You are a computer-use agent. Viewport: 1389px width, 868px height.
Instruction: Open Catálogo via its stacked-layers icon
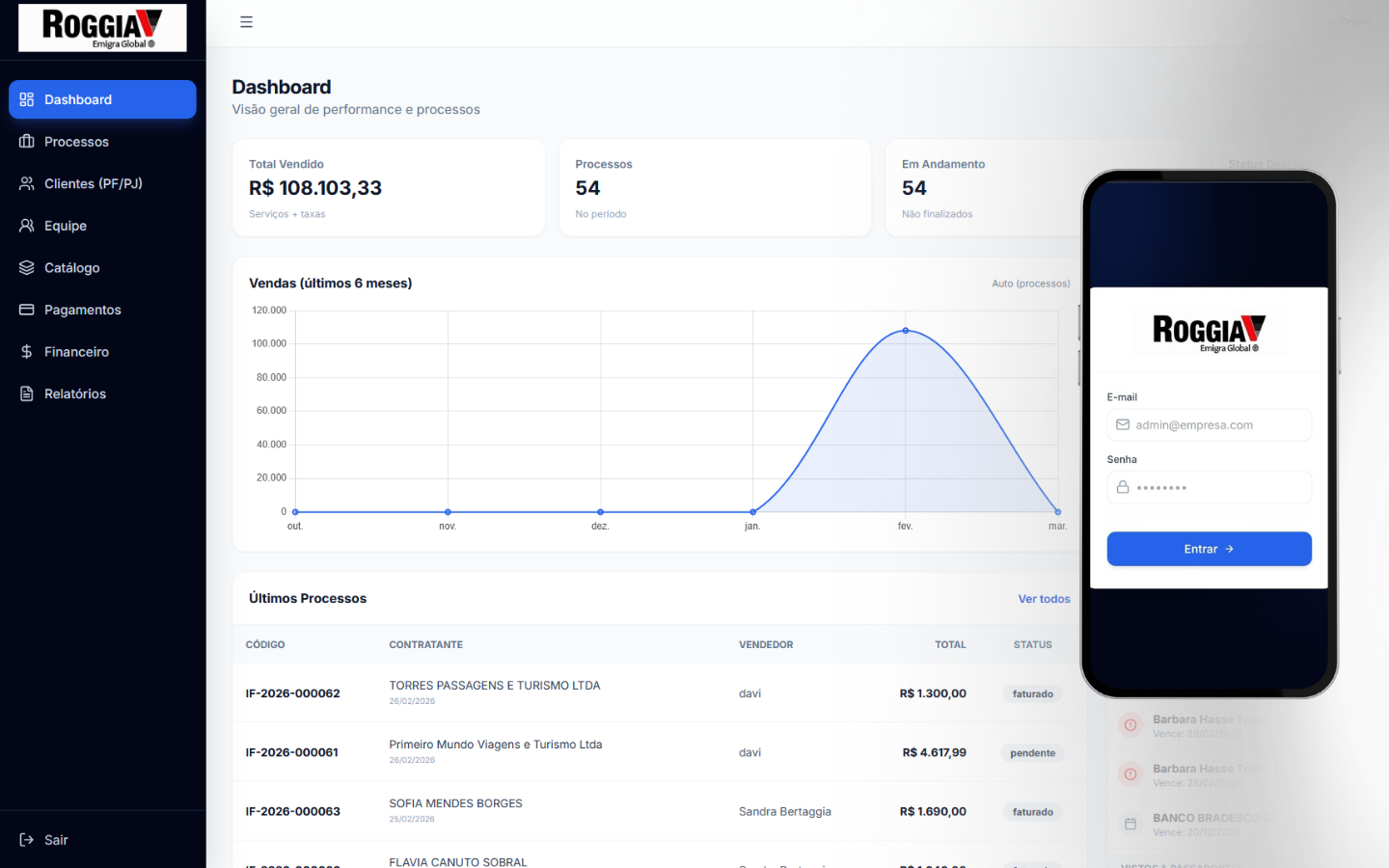click(x=26, y=267)
